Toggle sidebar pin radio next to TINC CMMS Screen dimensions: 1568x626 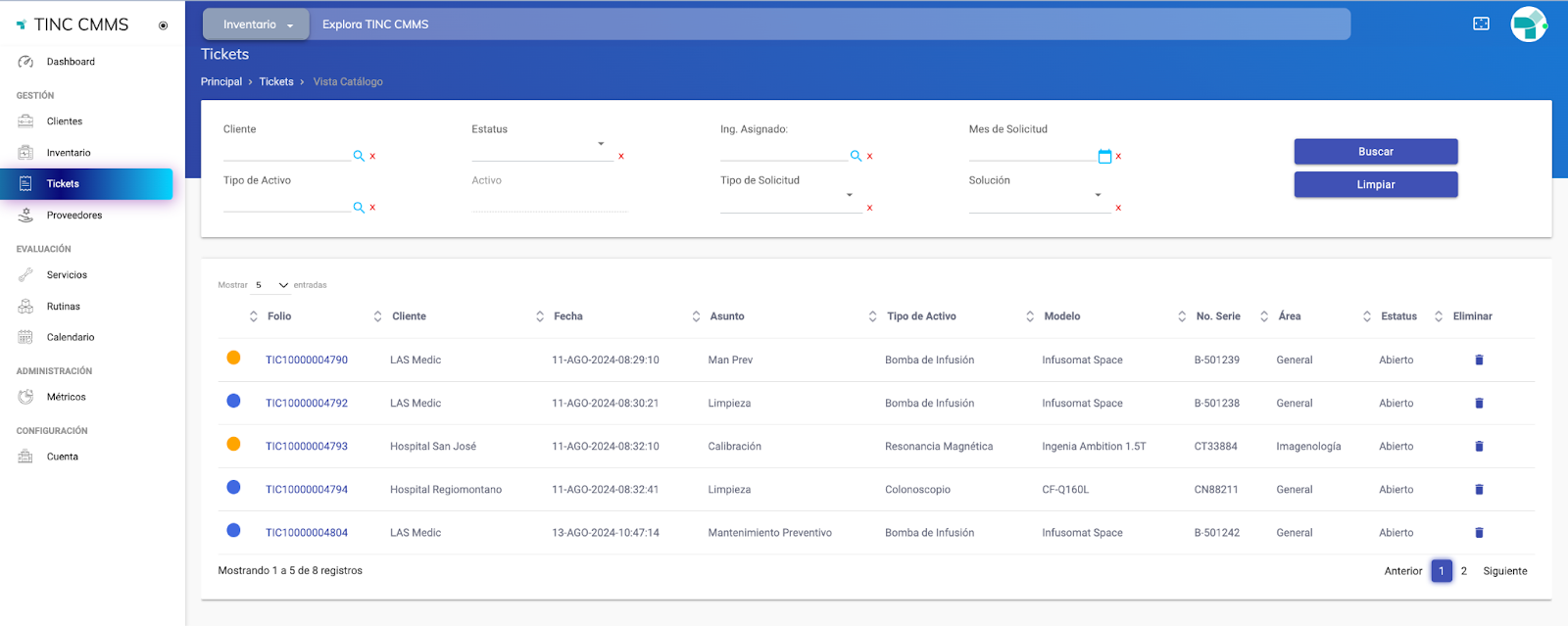[164, 25]
